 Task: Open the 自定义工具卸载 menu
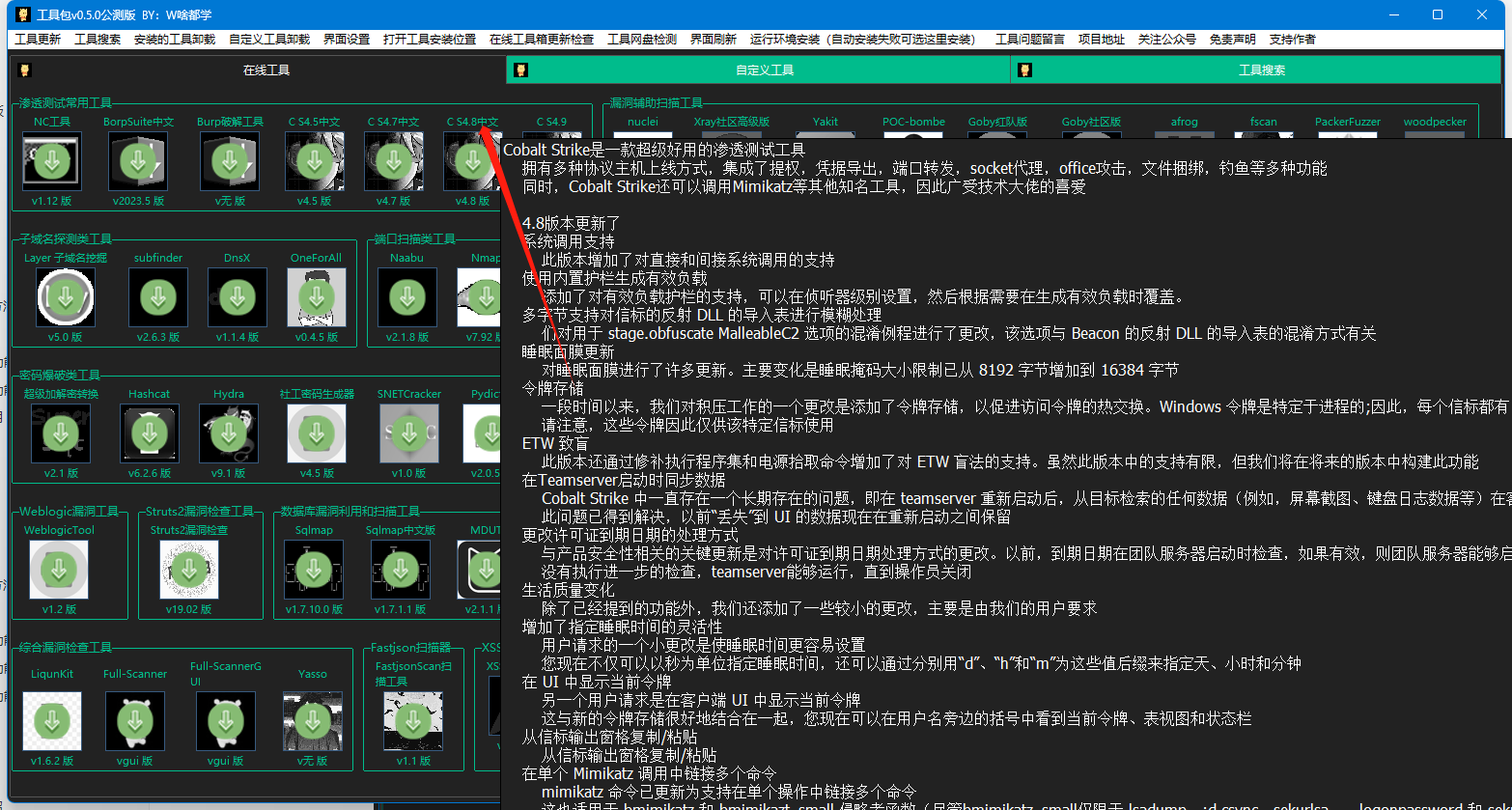click(269, 40)
